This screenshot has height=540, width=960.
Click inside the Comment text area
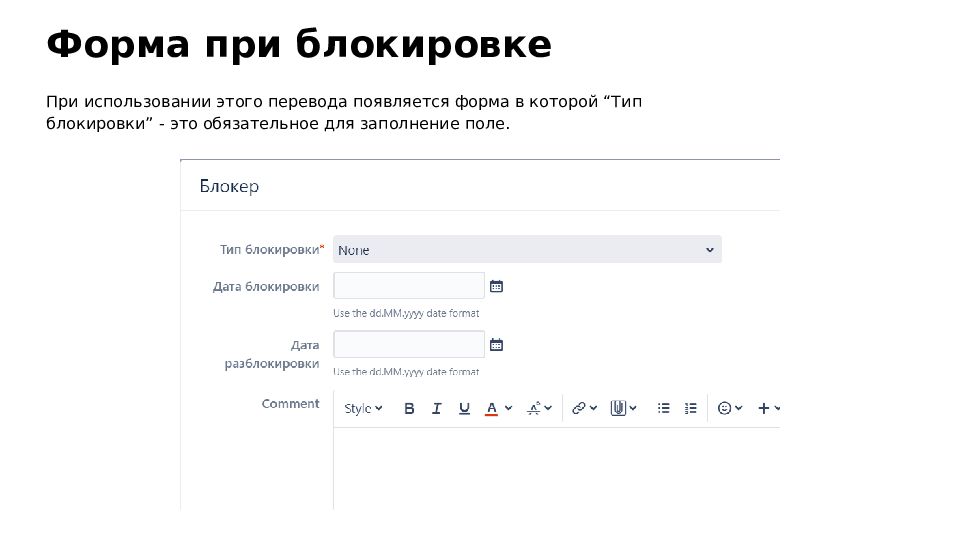(x=555, y=468)
